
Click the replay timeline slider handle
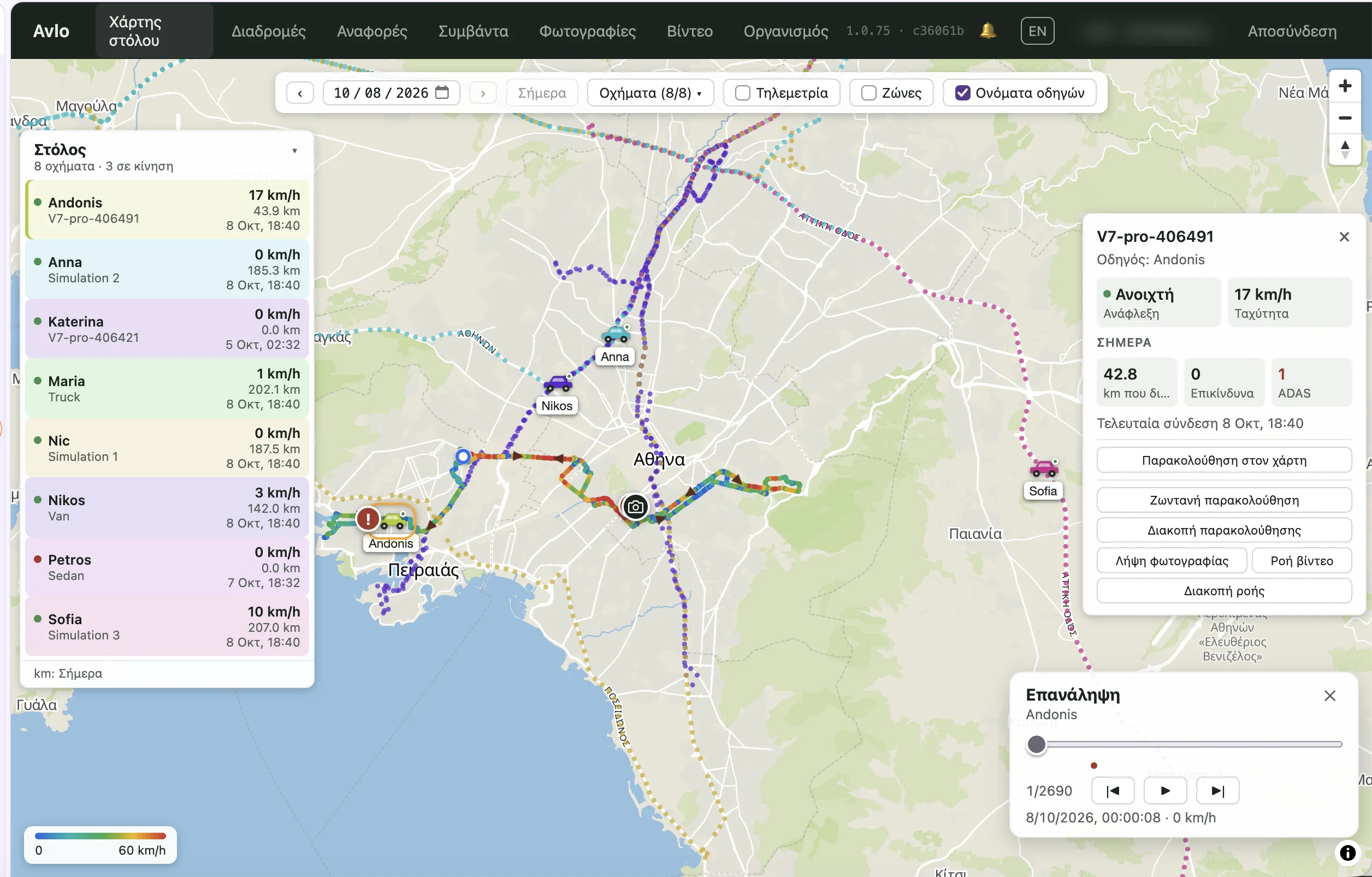click(1037, 744)
